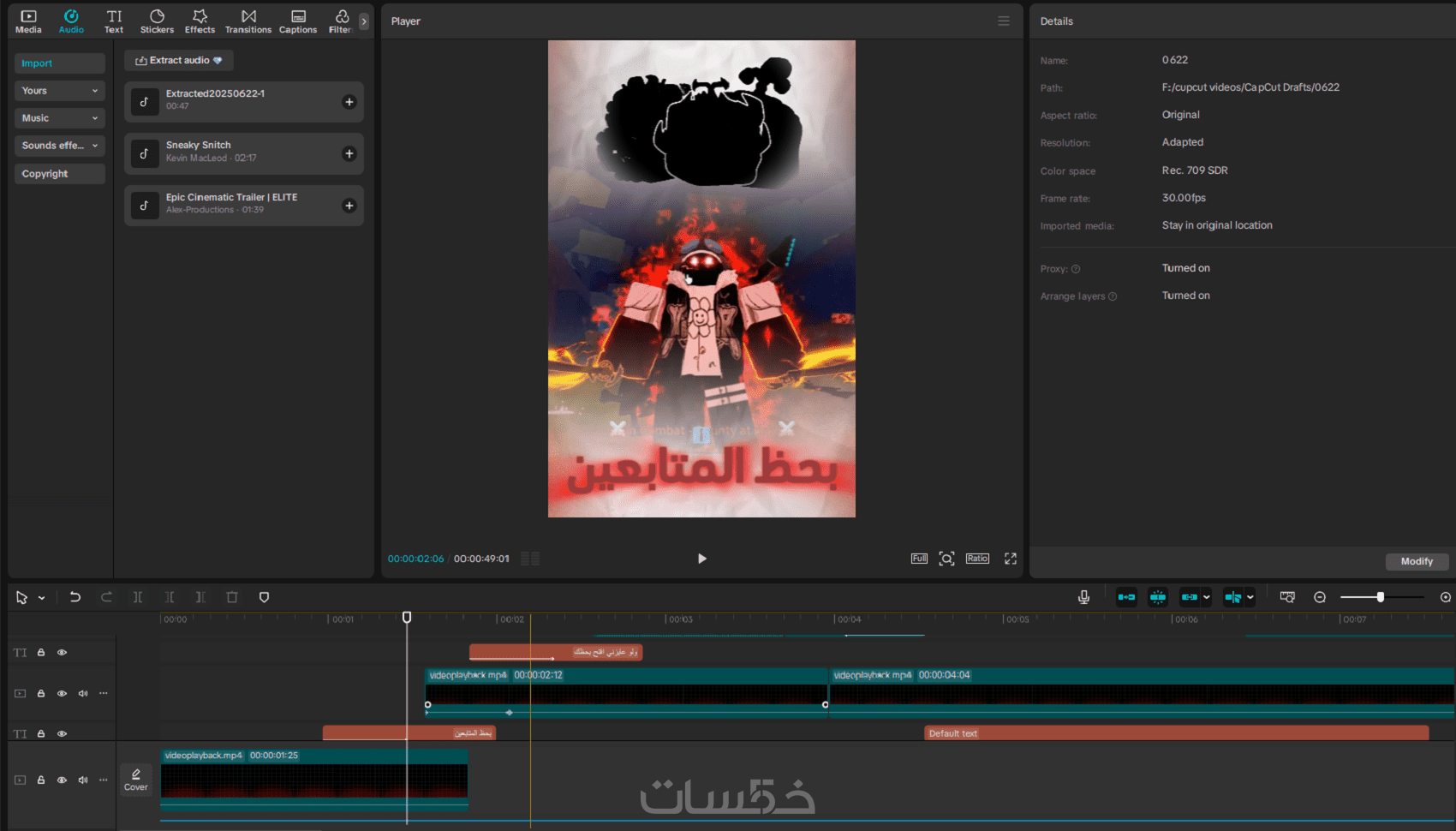Open the Transitions tab

click(248, 21)
